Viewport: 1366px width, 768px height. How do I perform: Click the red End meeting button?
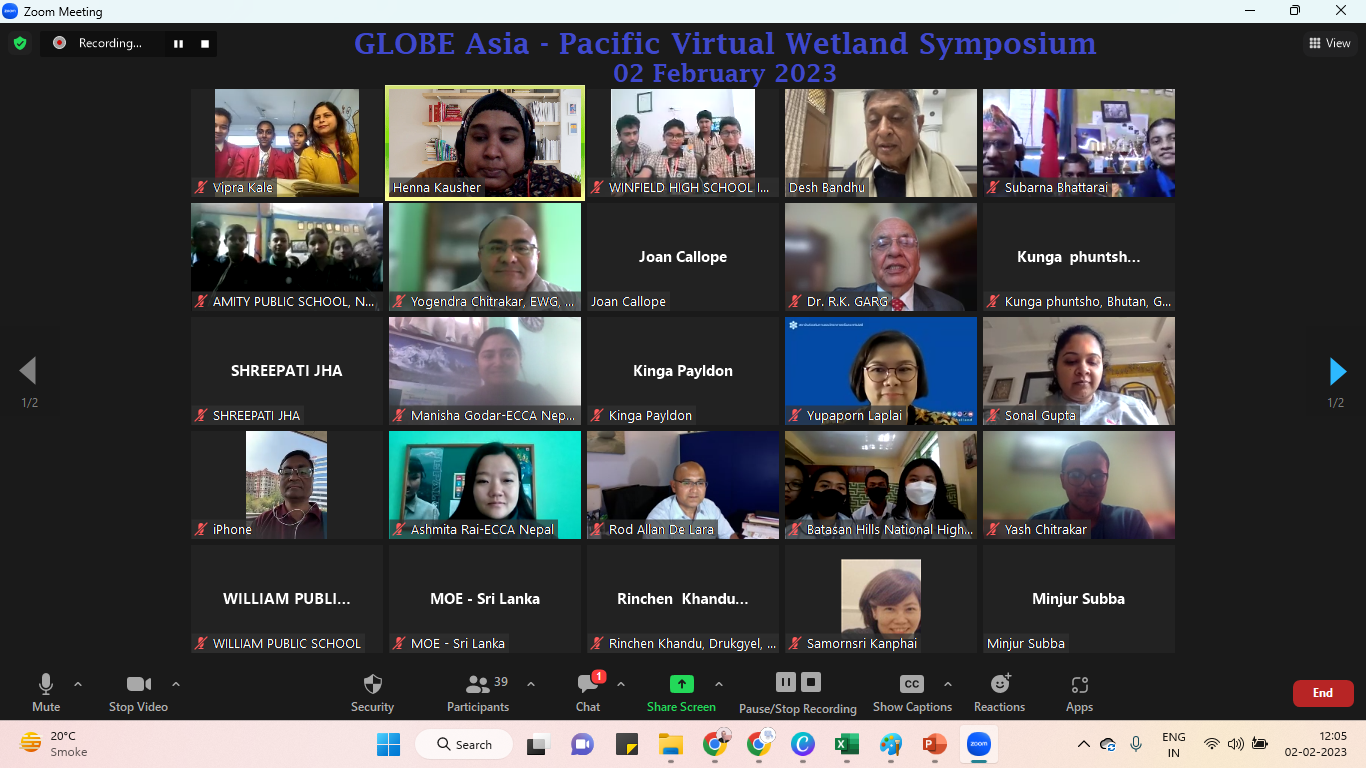coord(1322,693)
